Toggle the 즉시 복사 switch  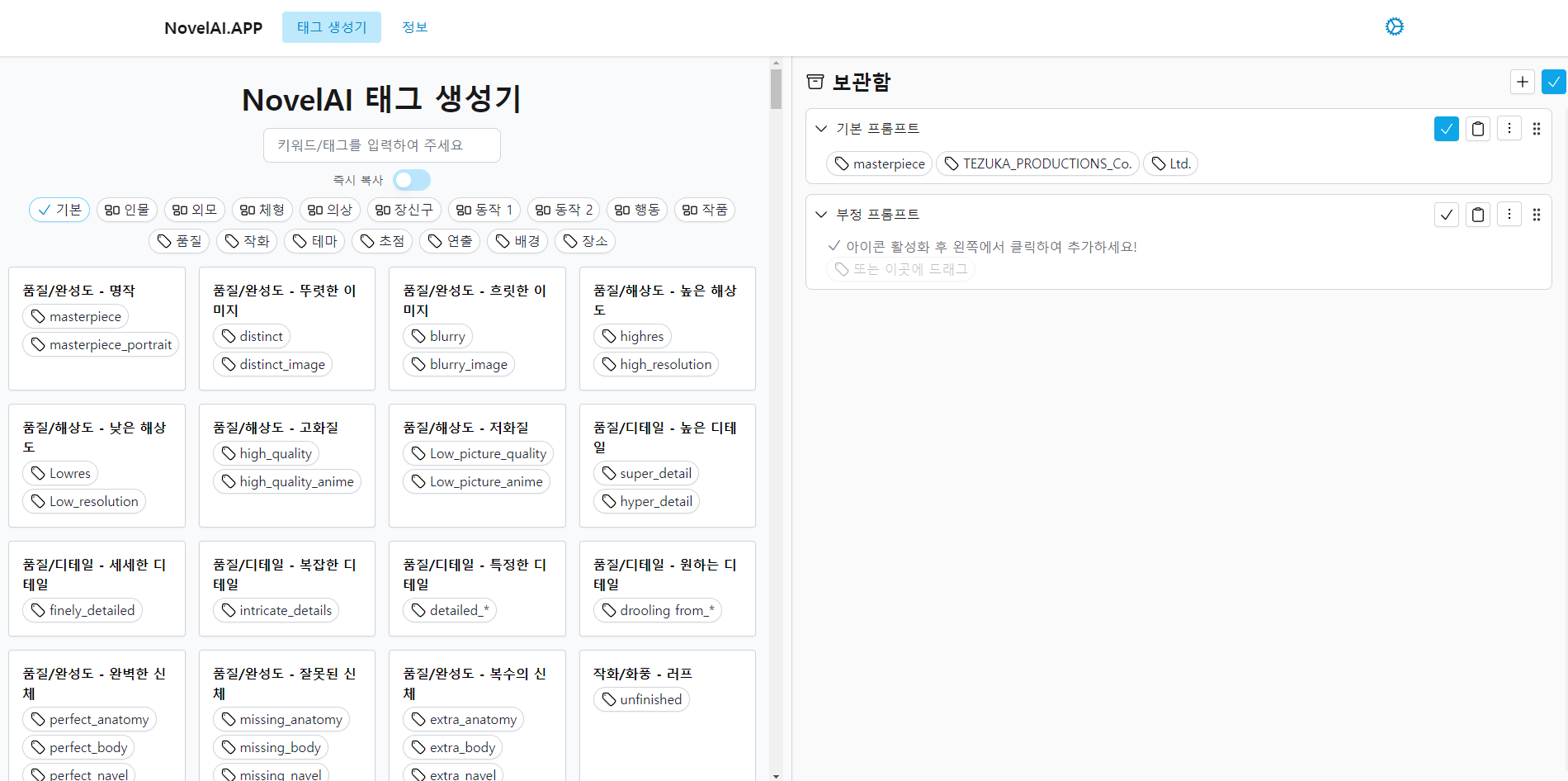(x=412, y=180)
